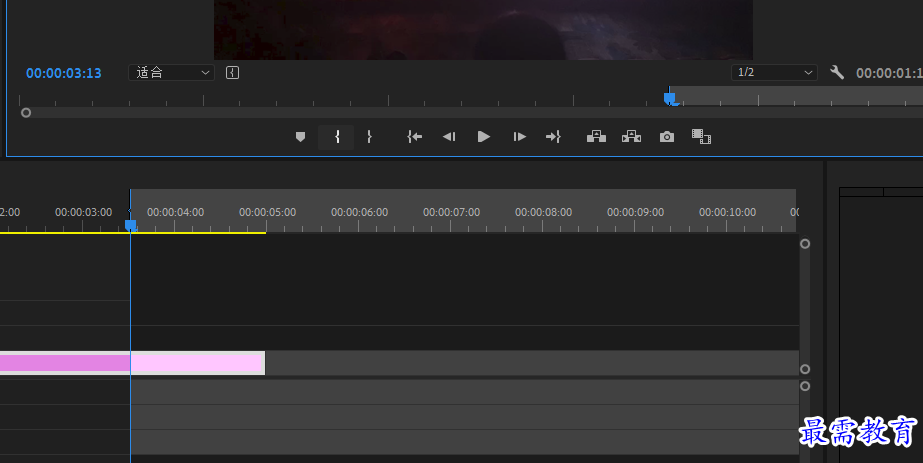Click the Program Monitor playhead marker
This screenshot has height=463, width=923.
[x=670, y=98]
